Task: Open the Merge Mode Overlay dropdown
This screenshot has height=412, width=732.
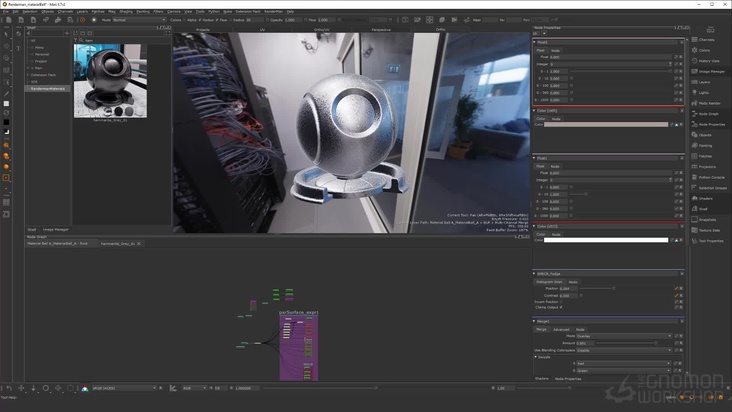Action: coord(624,336)
